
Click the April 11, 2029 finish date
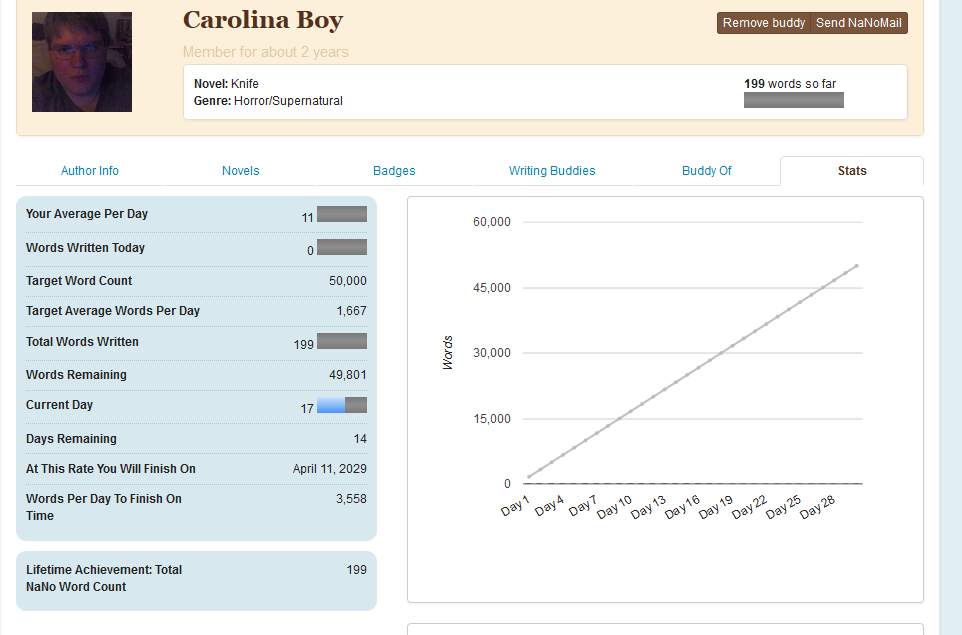329,469
